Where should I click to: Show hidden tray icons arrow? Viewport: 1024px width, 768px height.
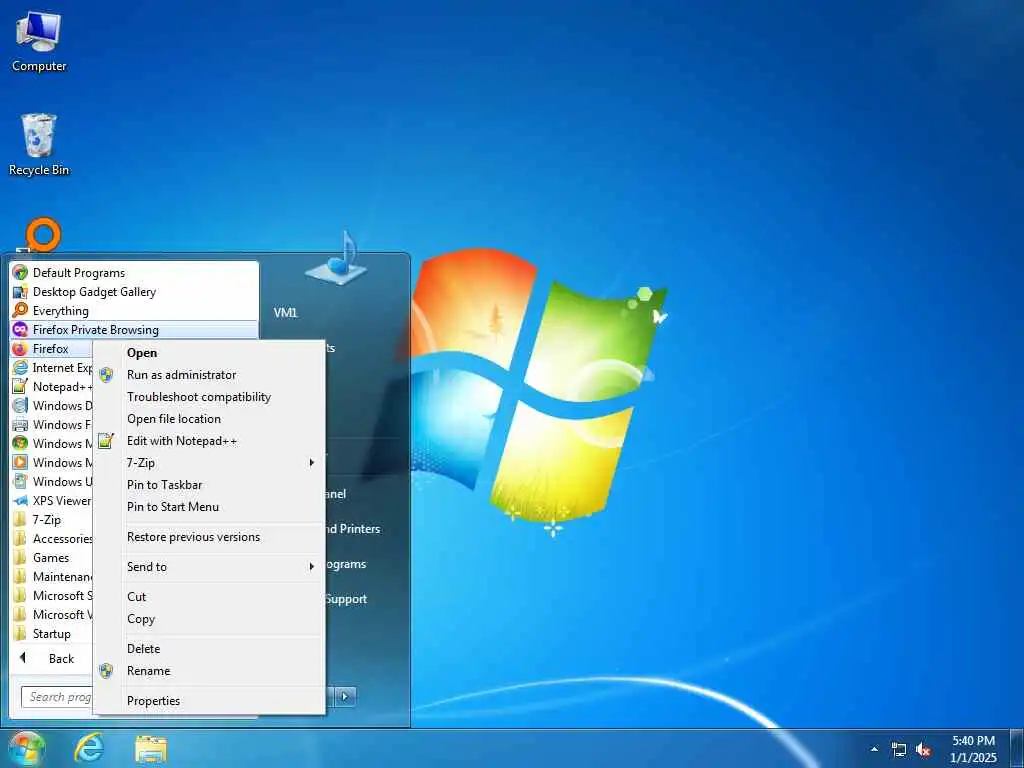874,750
